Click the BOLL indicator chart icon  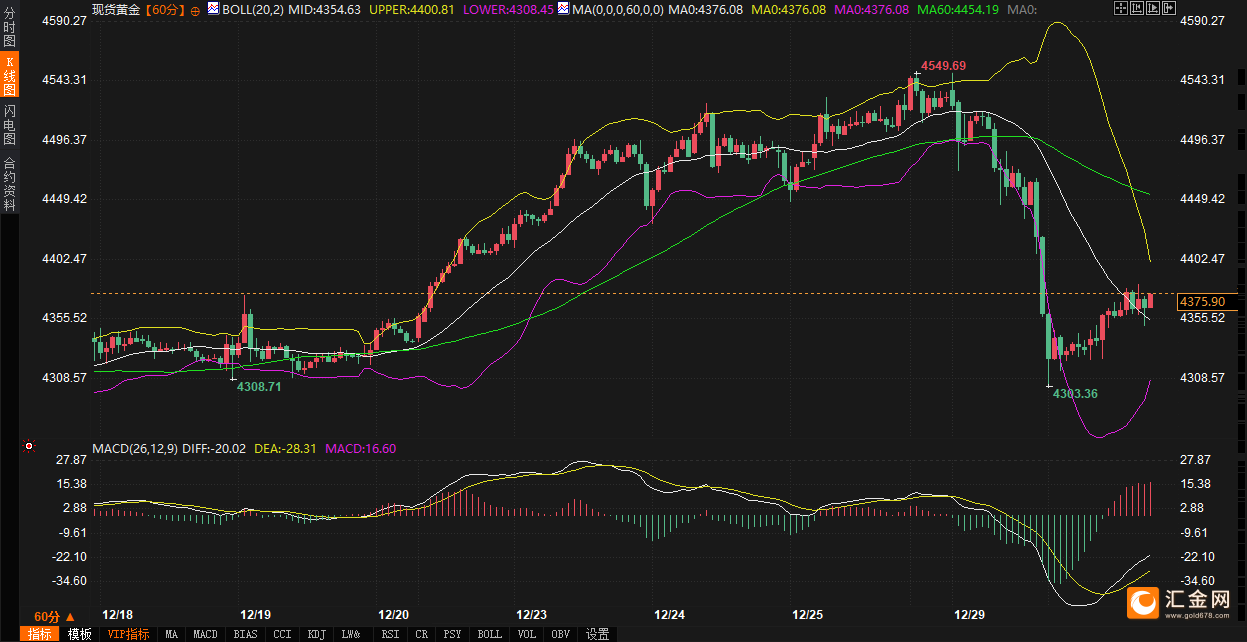point(213,9)
